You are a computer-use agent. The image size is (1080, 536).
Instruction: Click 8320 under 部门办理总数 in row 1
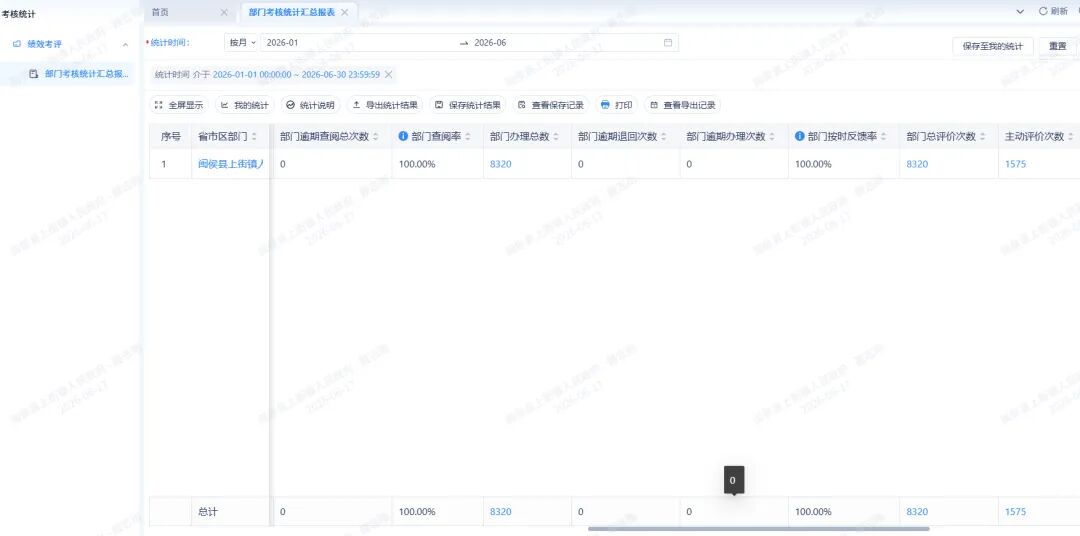501,164
